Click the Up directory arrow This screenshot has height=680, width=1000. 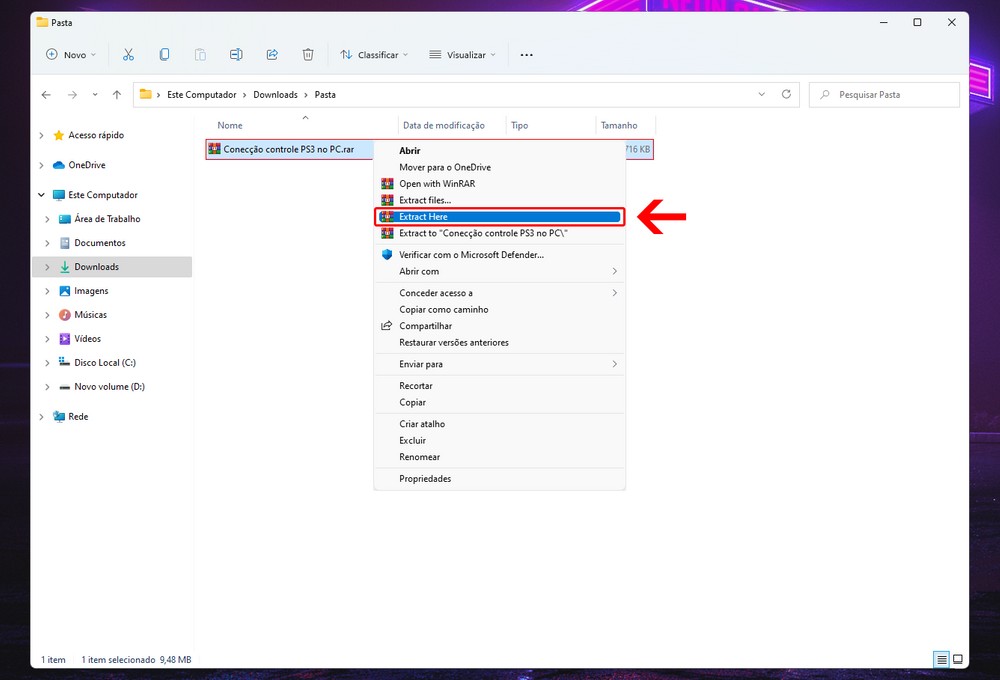[x=117, y=95]
